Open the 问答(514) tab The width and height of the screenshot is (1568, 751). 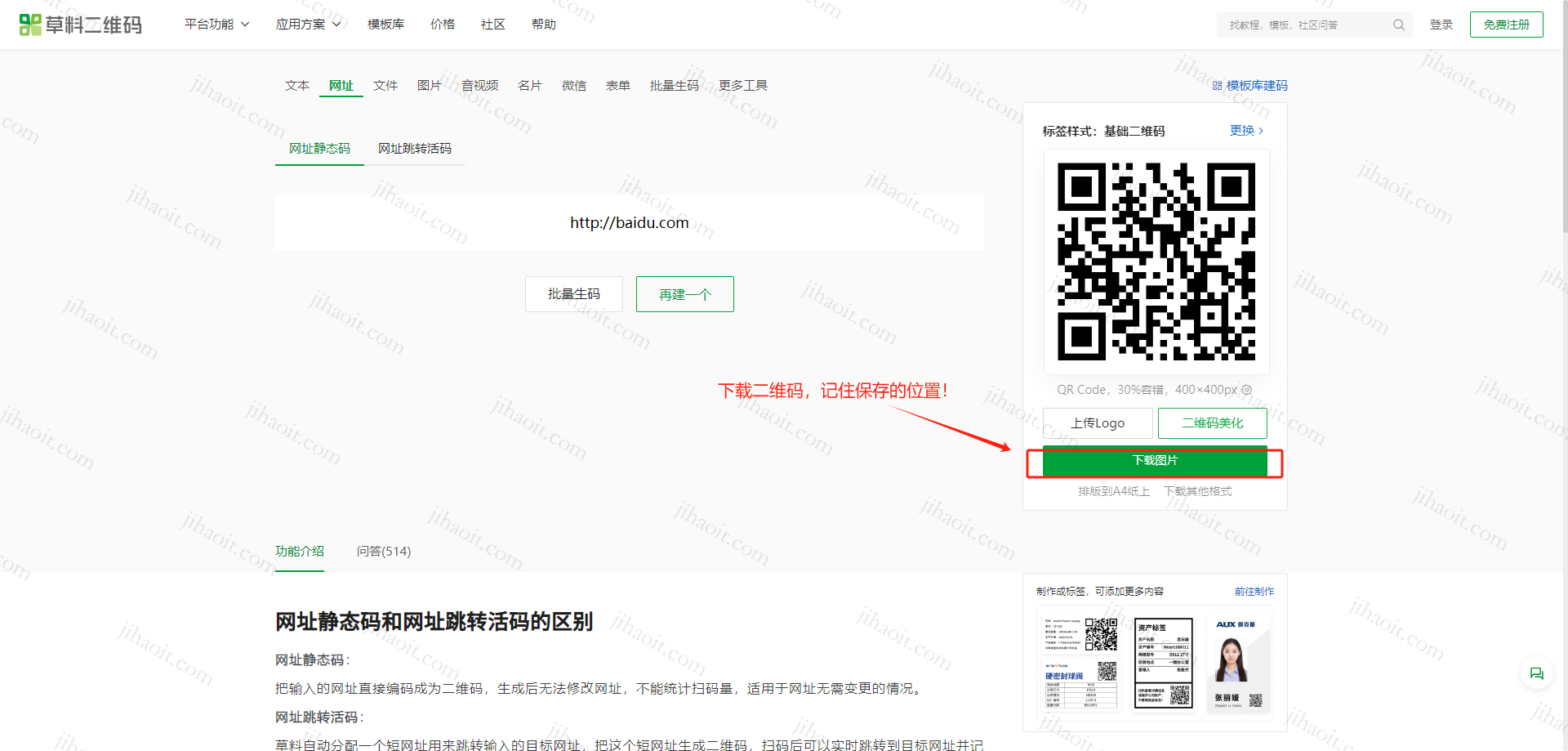click(x=384, y=552)
